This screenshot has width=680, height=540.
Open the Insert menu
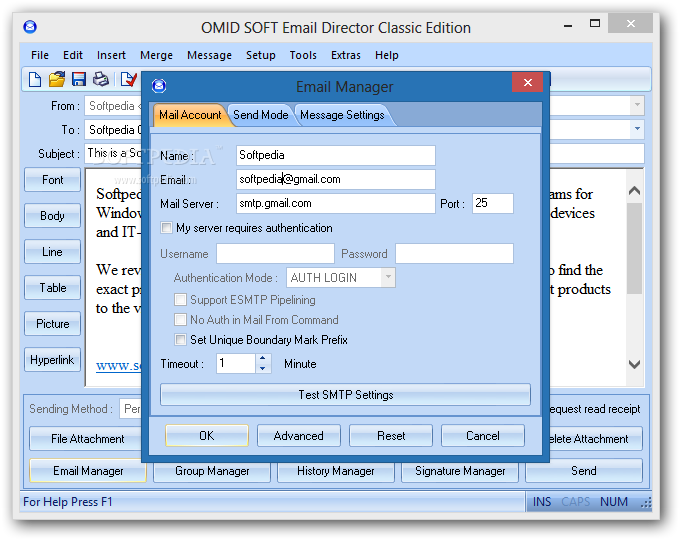click(x=111, y=56)
